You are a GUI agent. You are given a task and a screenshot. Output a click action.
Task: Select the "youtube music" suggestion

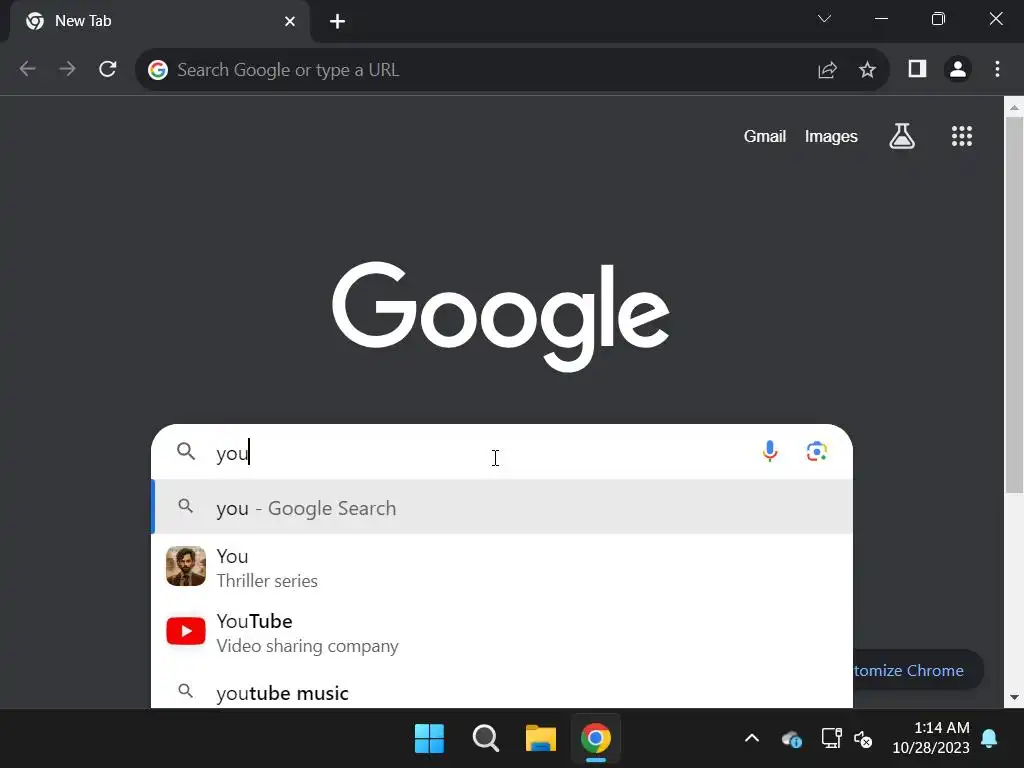coord(502,692)
